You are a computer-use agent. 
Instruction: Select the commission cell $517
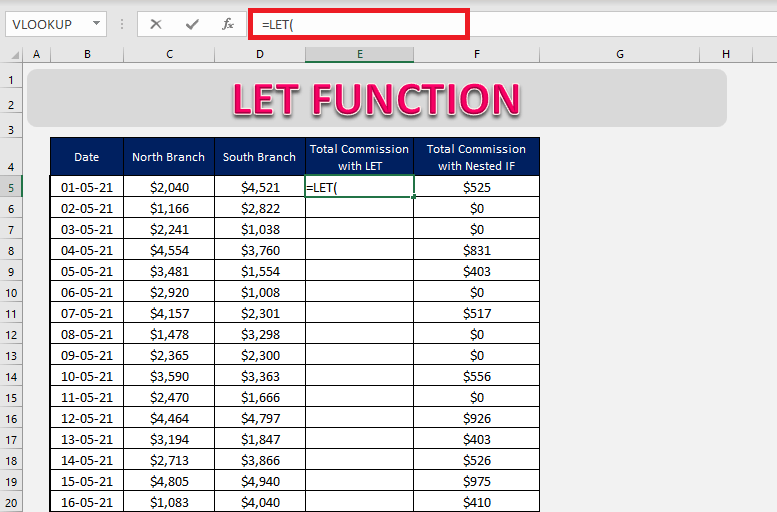tap(477, 313)
